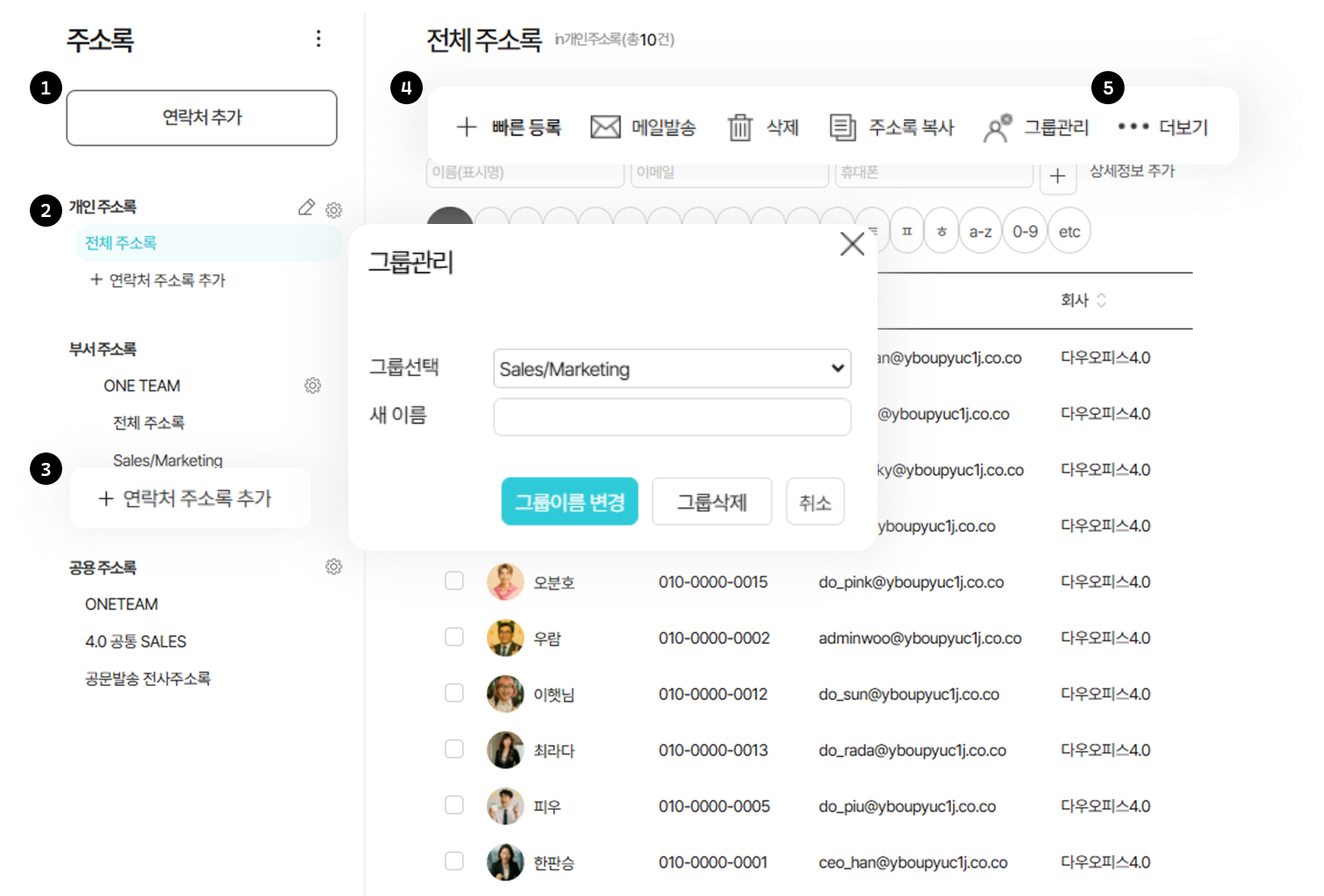Viewport: 1324px width, 896px height.
Task: Close the 그룹관리 dialog with the X
Action: [851, 244]
